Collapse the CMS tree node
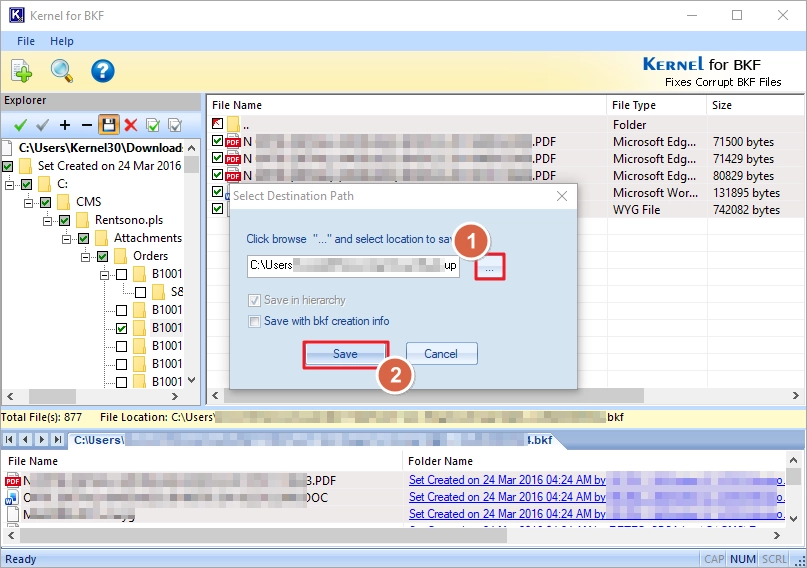Viewport: 807px width, 568px height. click(28, 202)
